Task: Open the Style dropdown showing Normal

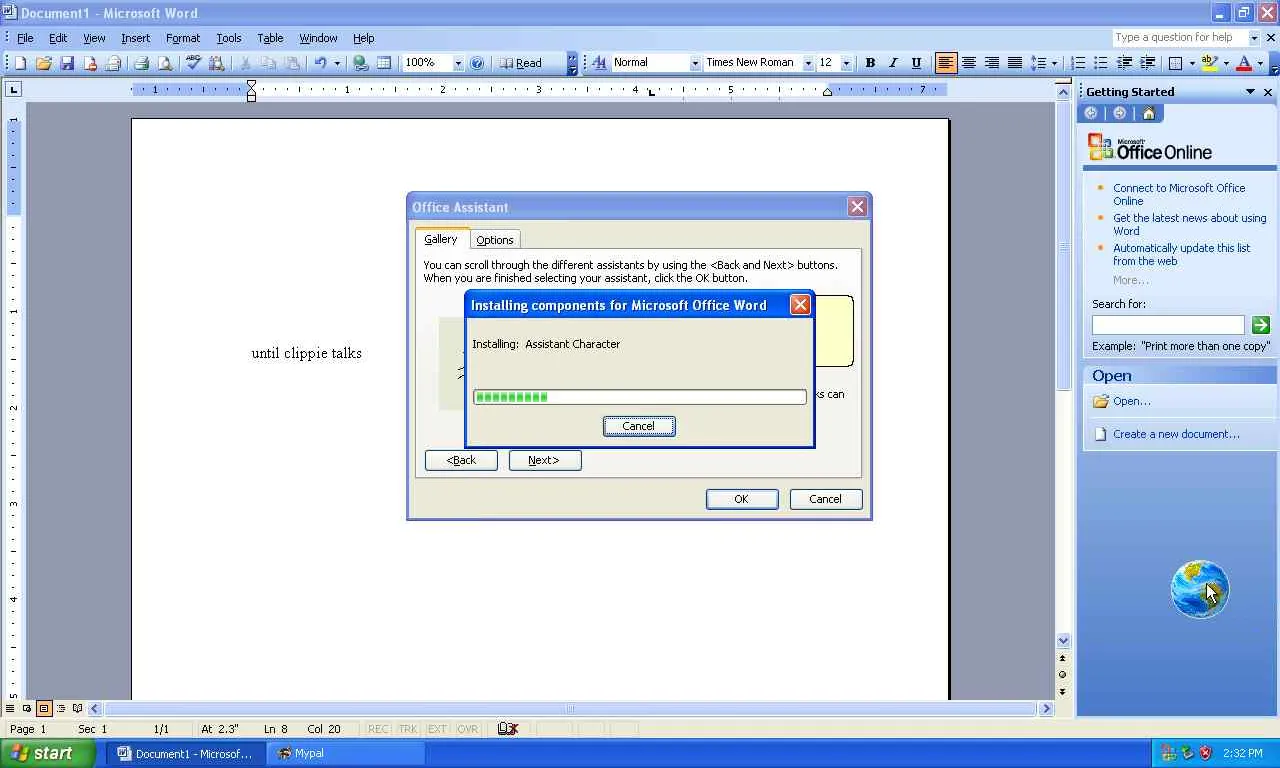Action: 695,63
